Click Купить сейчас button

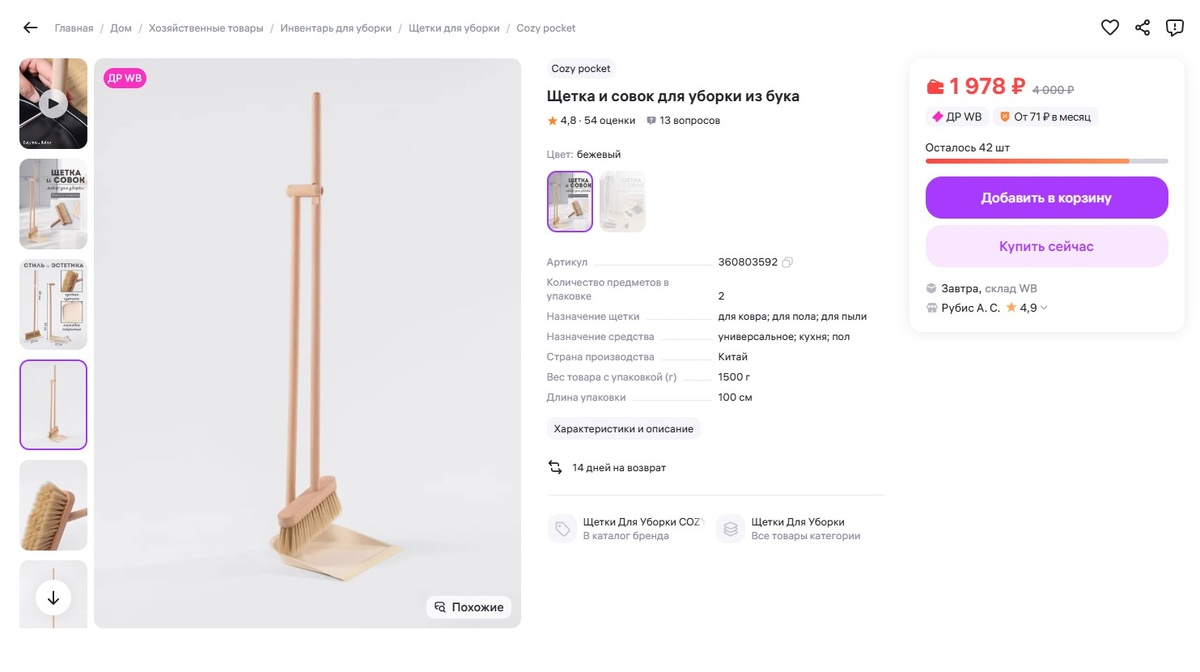point(1046,246)
